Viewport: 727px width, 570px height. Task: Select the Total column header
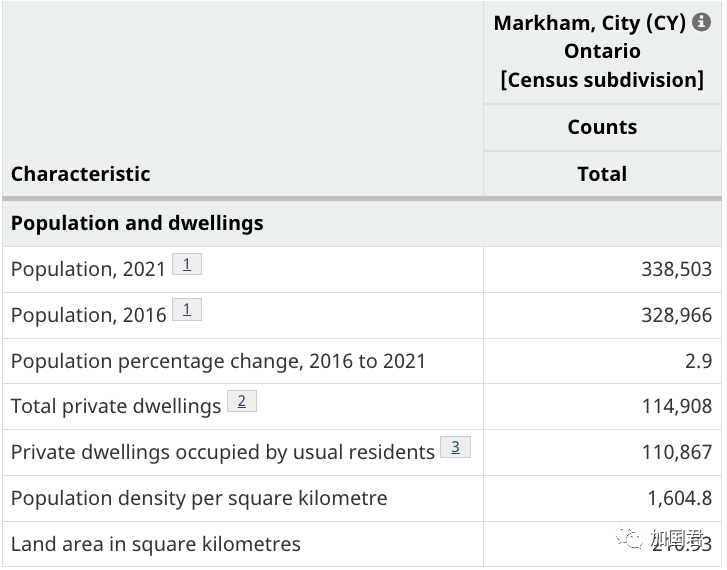[602, 174]
